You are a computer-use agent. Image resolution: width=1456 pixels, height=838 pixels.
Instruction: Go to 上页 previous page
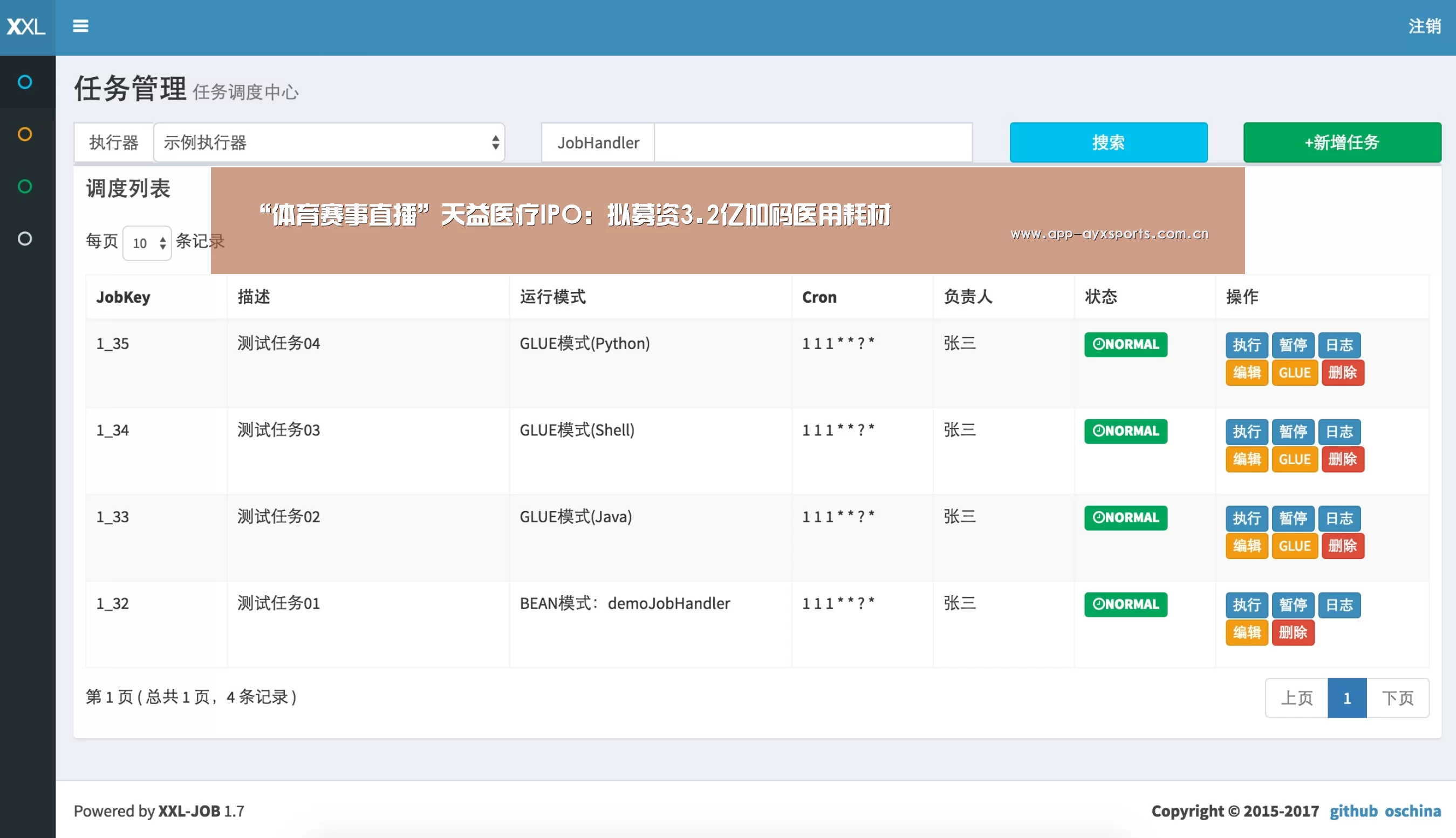1297,698
